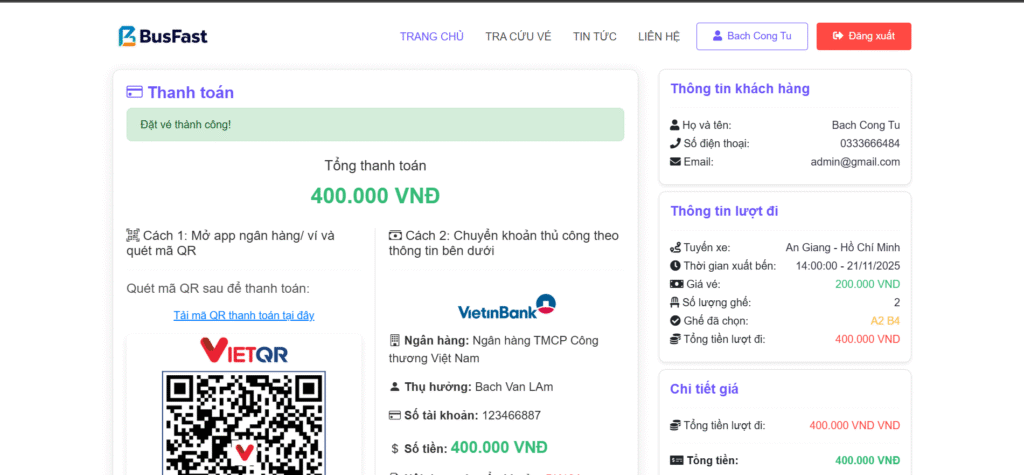Click the Thông tin khách hàng heading

pos(740,89)
